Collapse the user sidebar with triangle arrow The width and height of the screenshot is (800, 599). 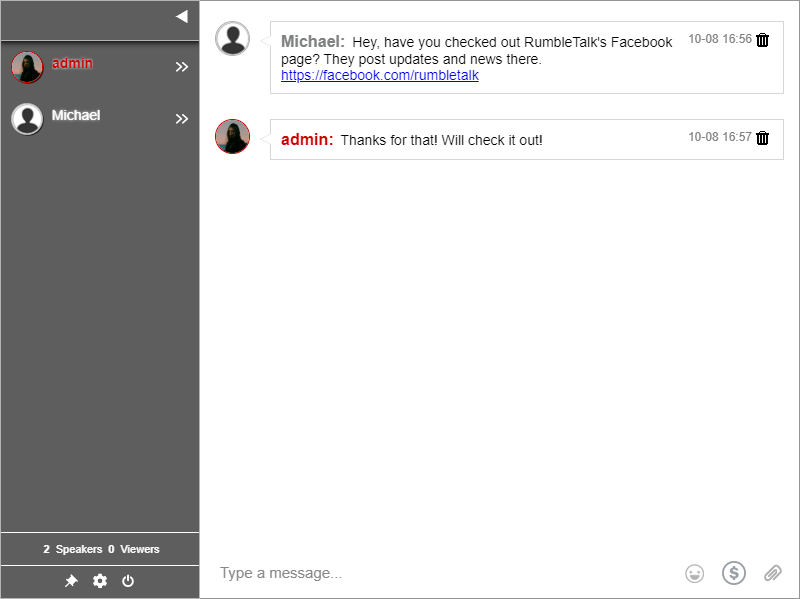pos(181,16)
